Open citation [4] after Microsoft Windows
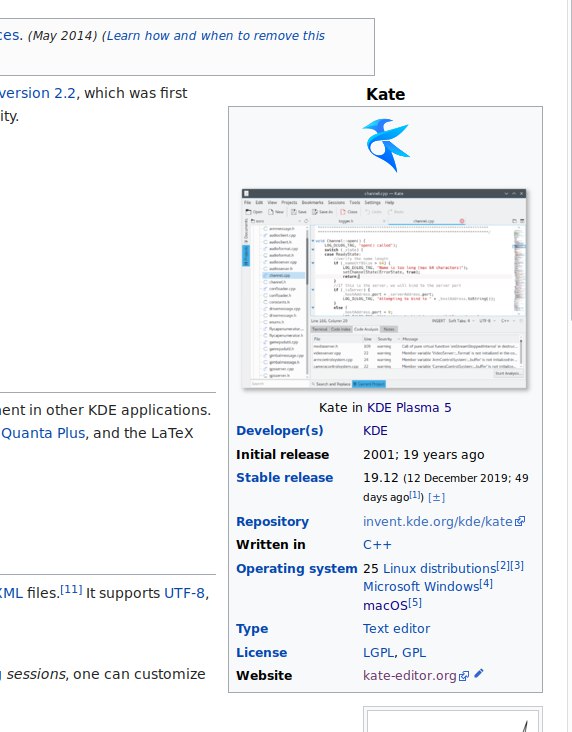 click(x=486, y=584)
